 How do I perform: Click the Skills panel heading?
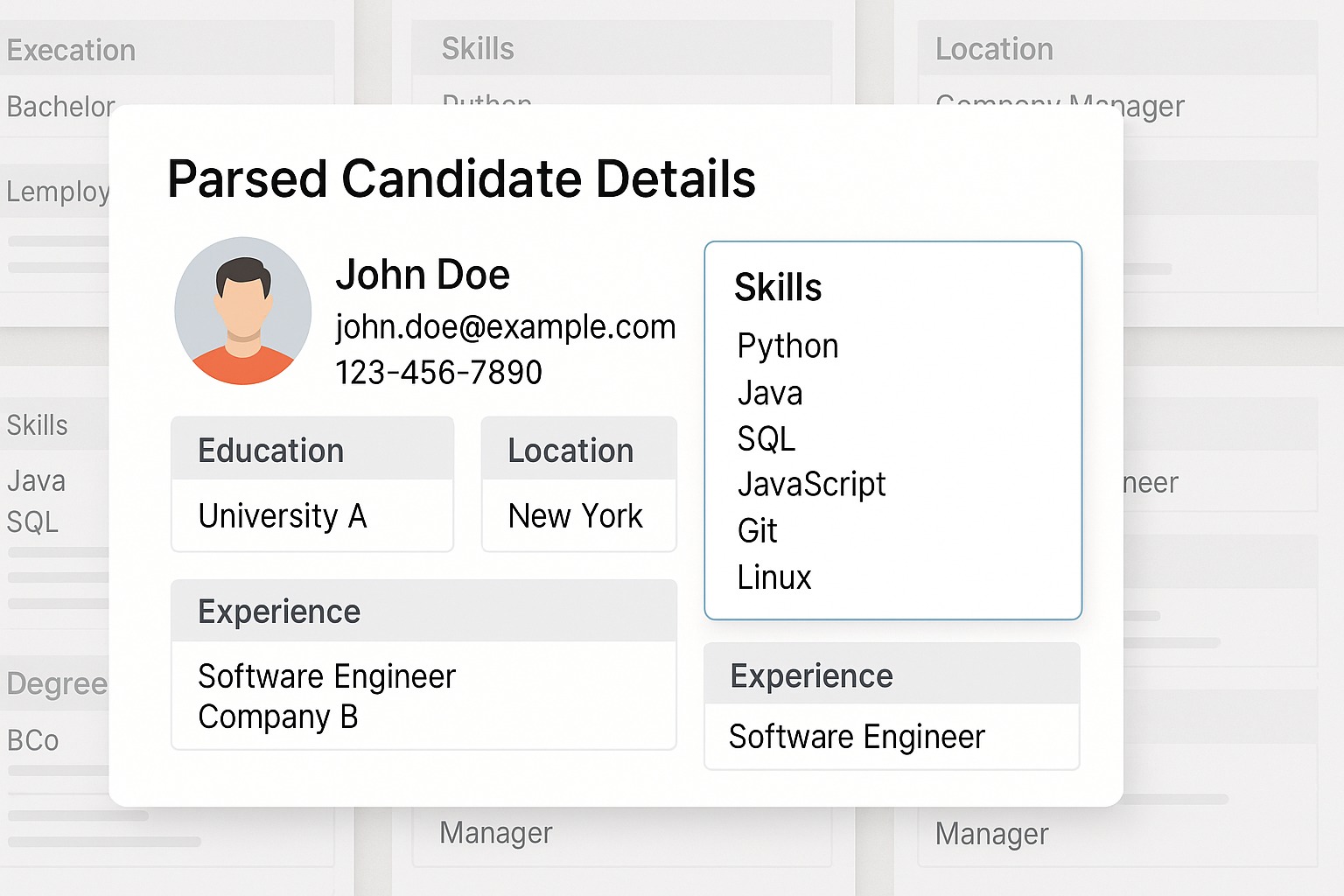coord(777,288)
